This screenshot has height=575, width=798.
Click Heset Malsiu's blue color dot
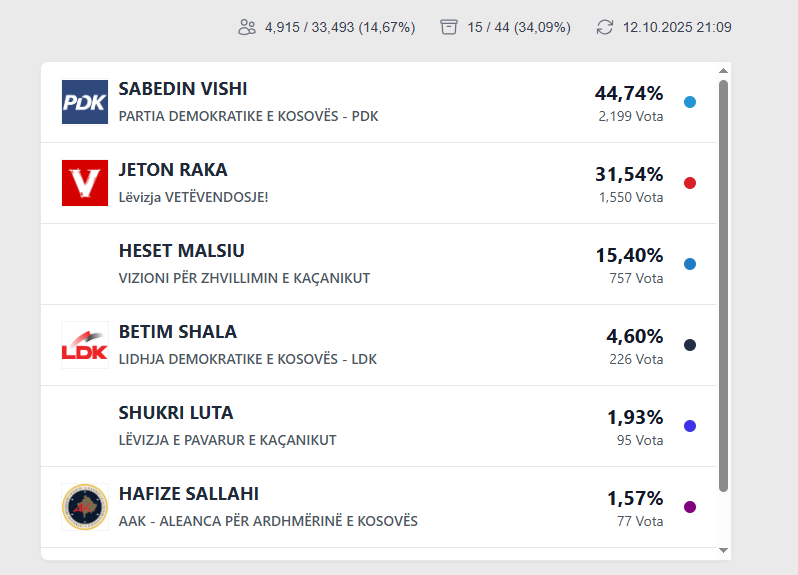[690, 264]
